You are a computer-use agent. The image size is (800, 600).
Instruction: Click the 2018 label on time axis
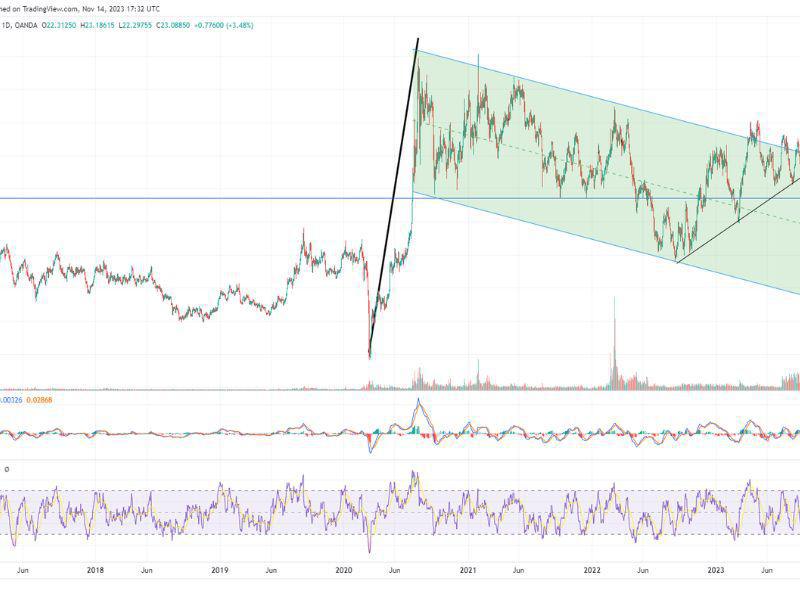tap(95, 570)
